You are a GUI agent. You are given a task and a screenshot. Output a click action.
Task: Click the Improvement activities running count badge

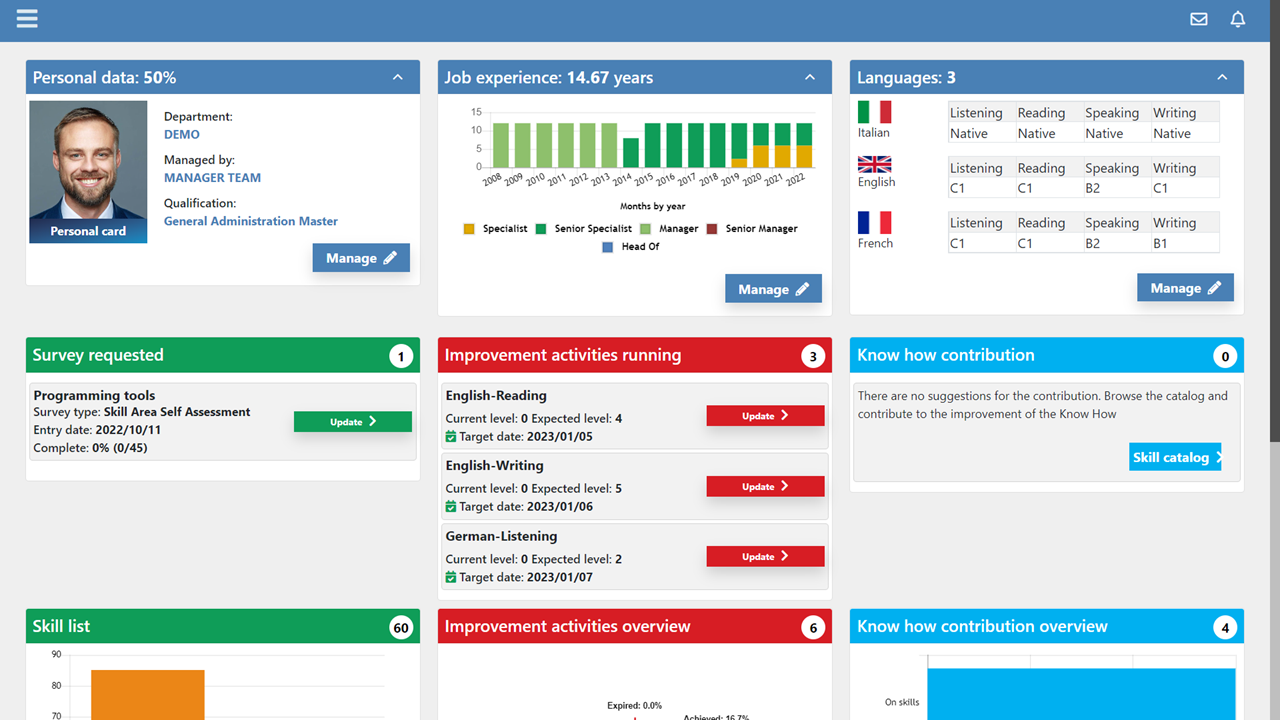pyautogui.click(x=813, y=356)
